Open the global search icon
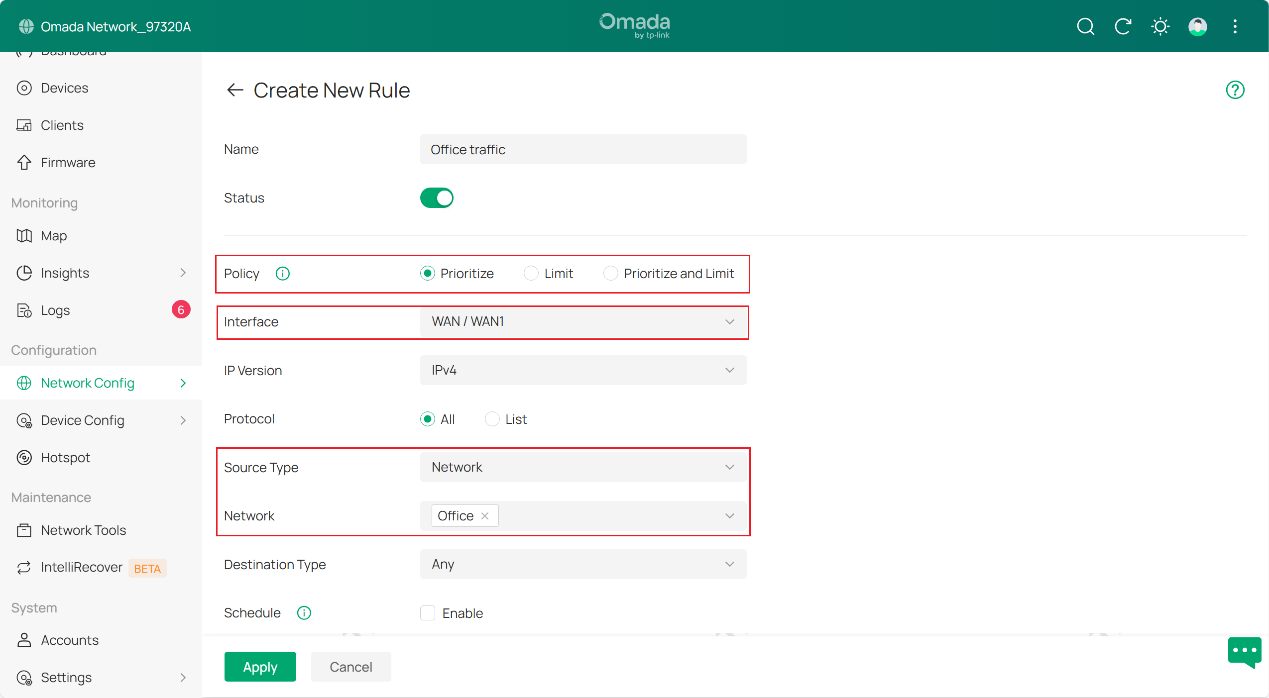 coord(1085,26)
